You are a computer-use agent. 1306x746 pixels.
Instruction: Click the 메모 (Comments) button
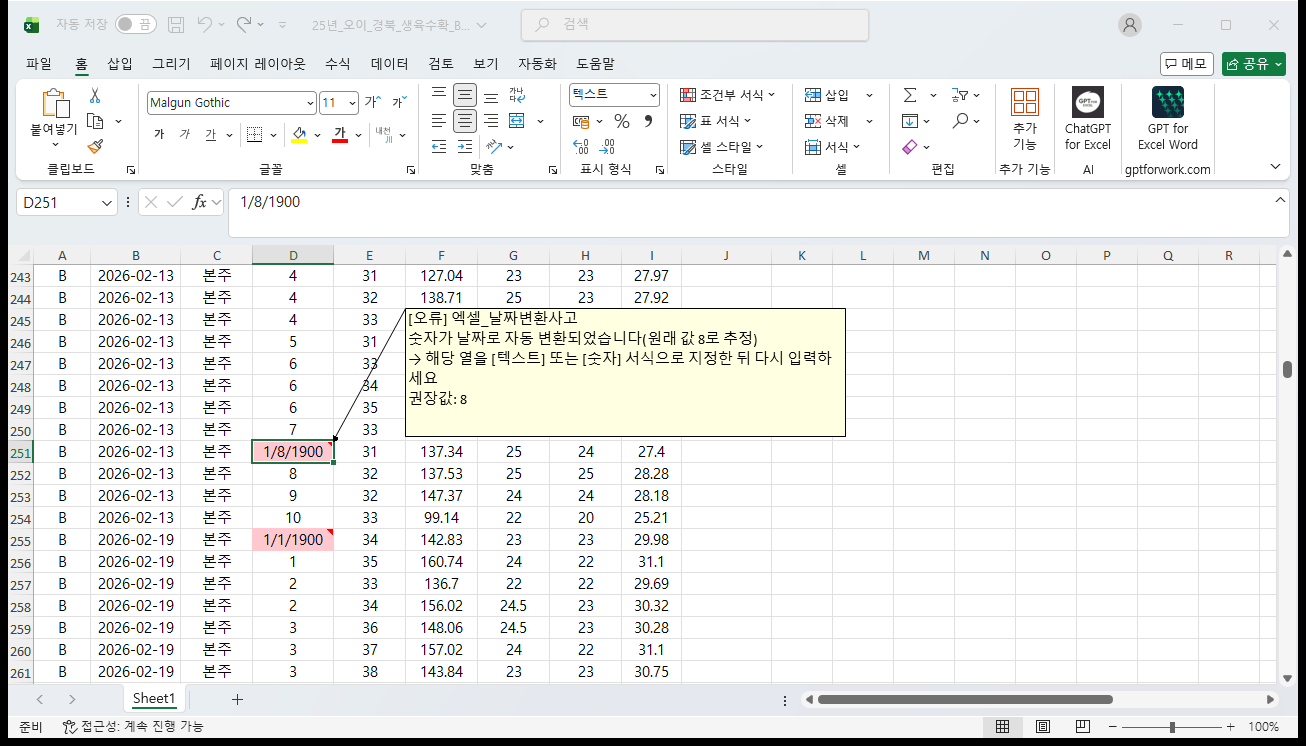click(1186, 64)
